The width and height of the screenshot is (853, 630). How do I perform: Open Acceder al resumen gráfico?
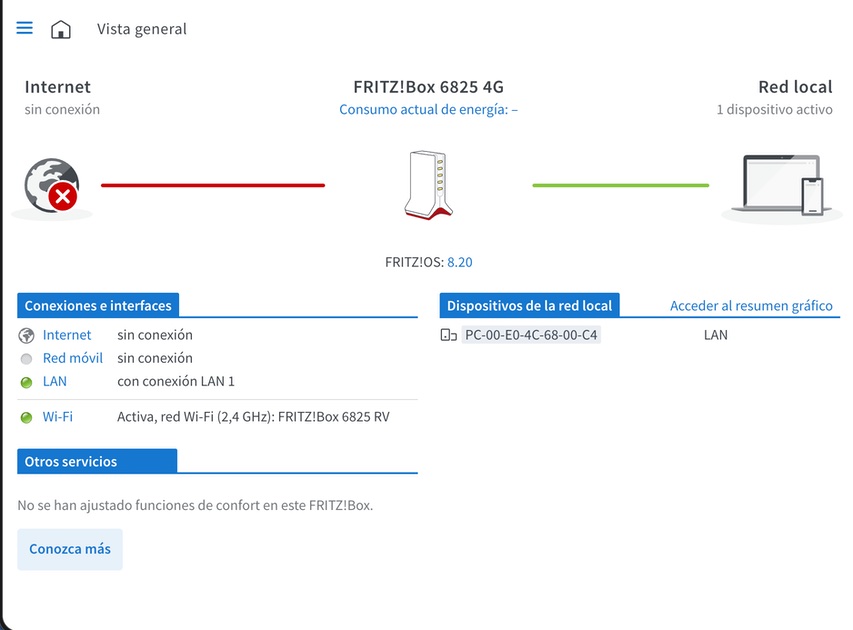pos(751,306)
